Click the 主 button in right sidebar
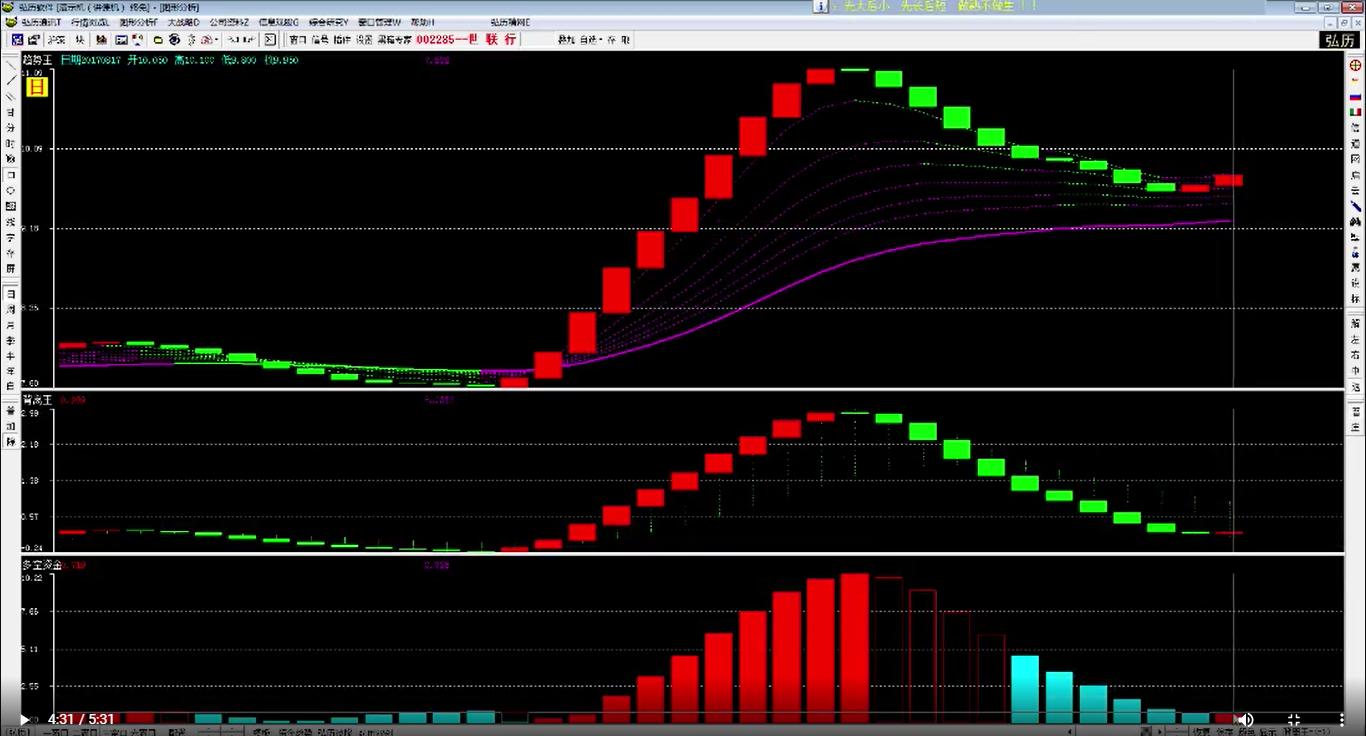Image resolution: width=1366 pixels, height=736 pixels. (x=1356, y=427)
